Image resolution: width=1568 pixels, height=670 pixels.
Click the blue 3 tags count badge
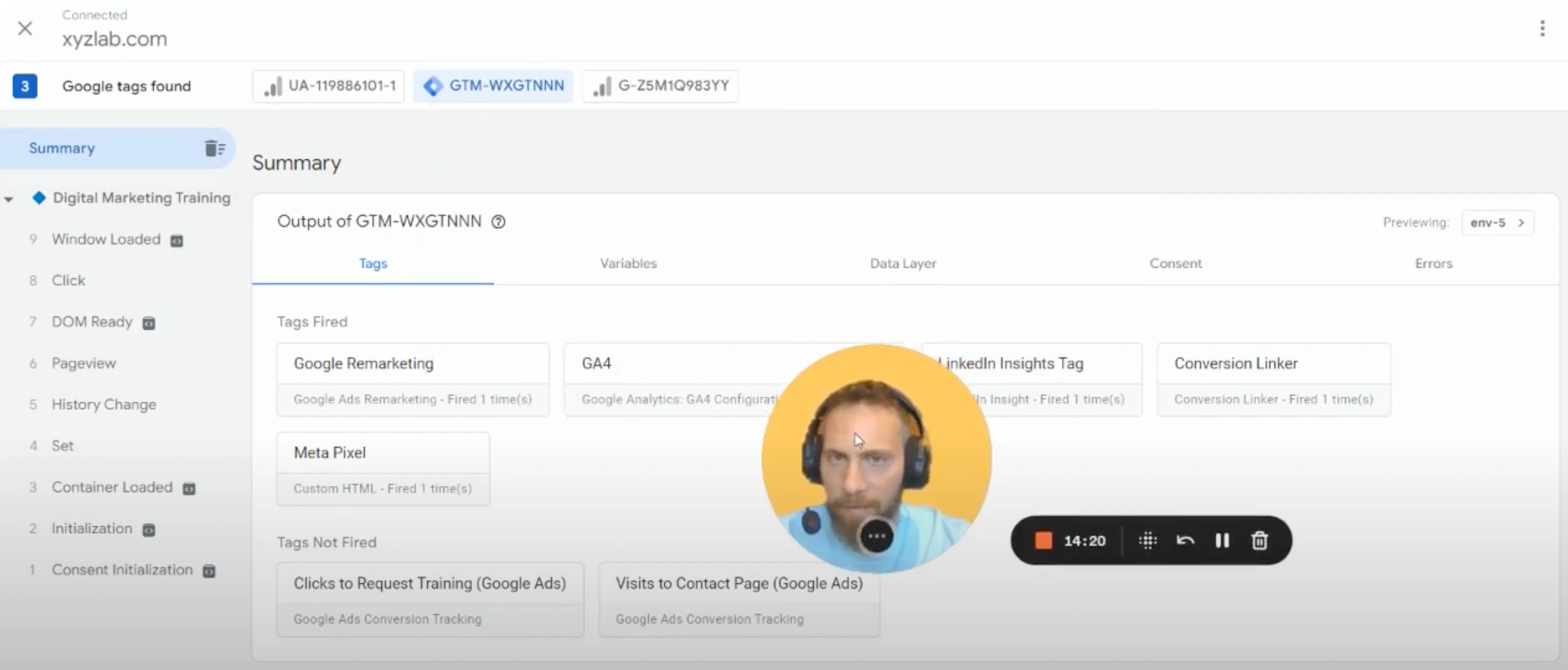[x=25, y=86]
